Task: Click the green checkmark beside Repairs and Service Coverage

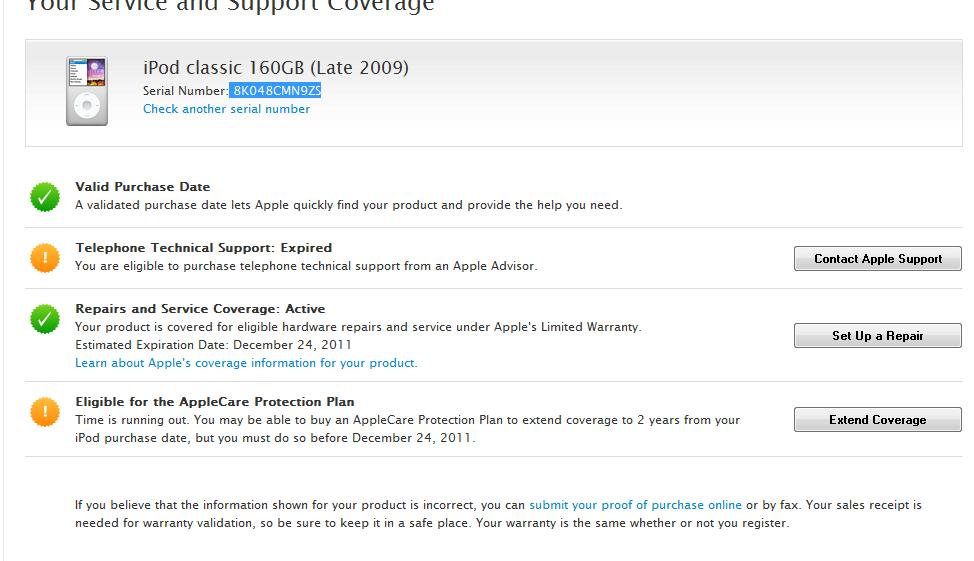Action: pyautogui.click(x=44, y=319)
